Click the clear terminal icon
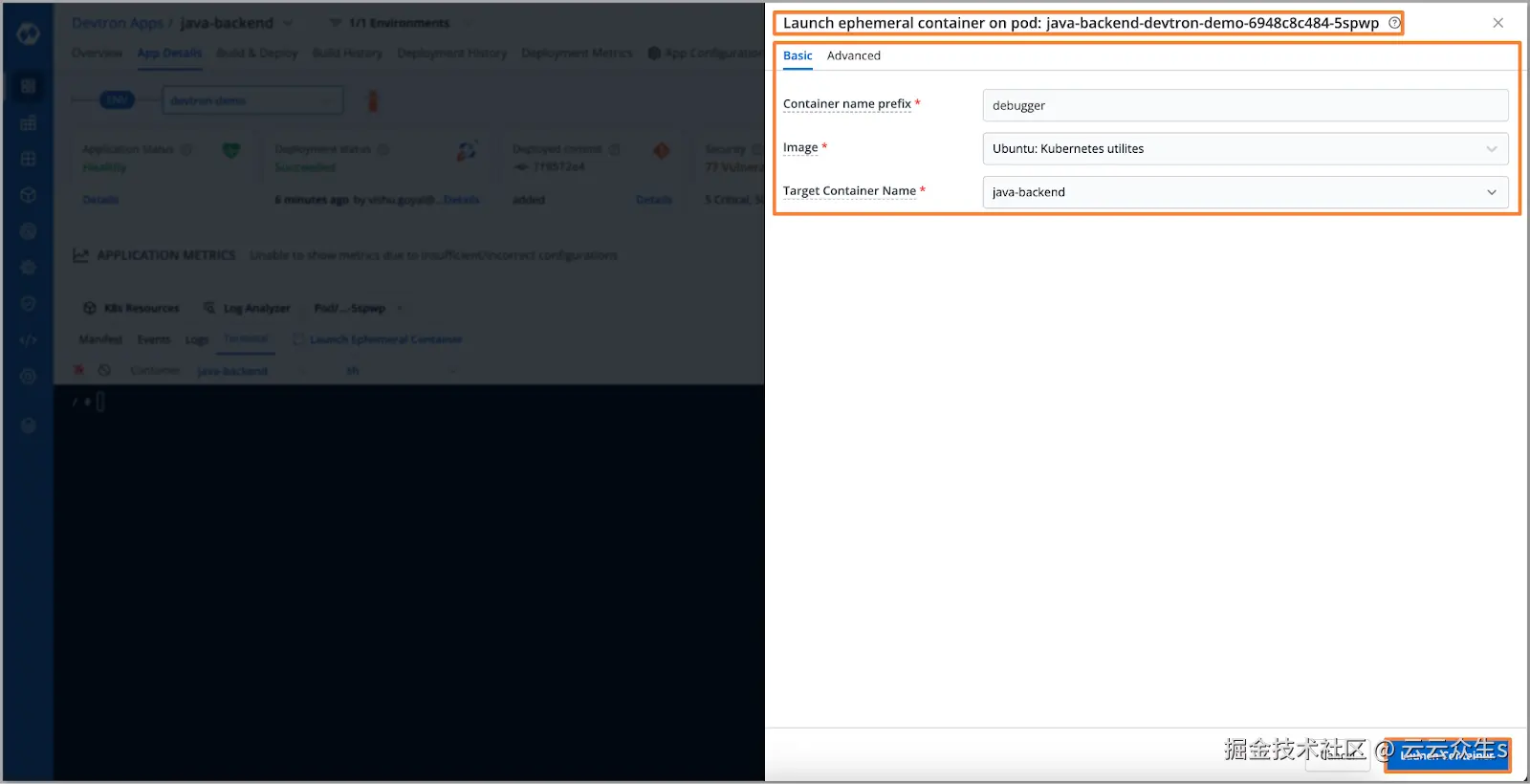1530x784 pixels. [104, 370]
